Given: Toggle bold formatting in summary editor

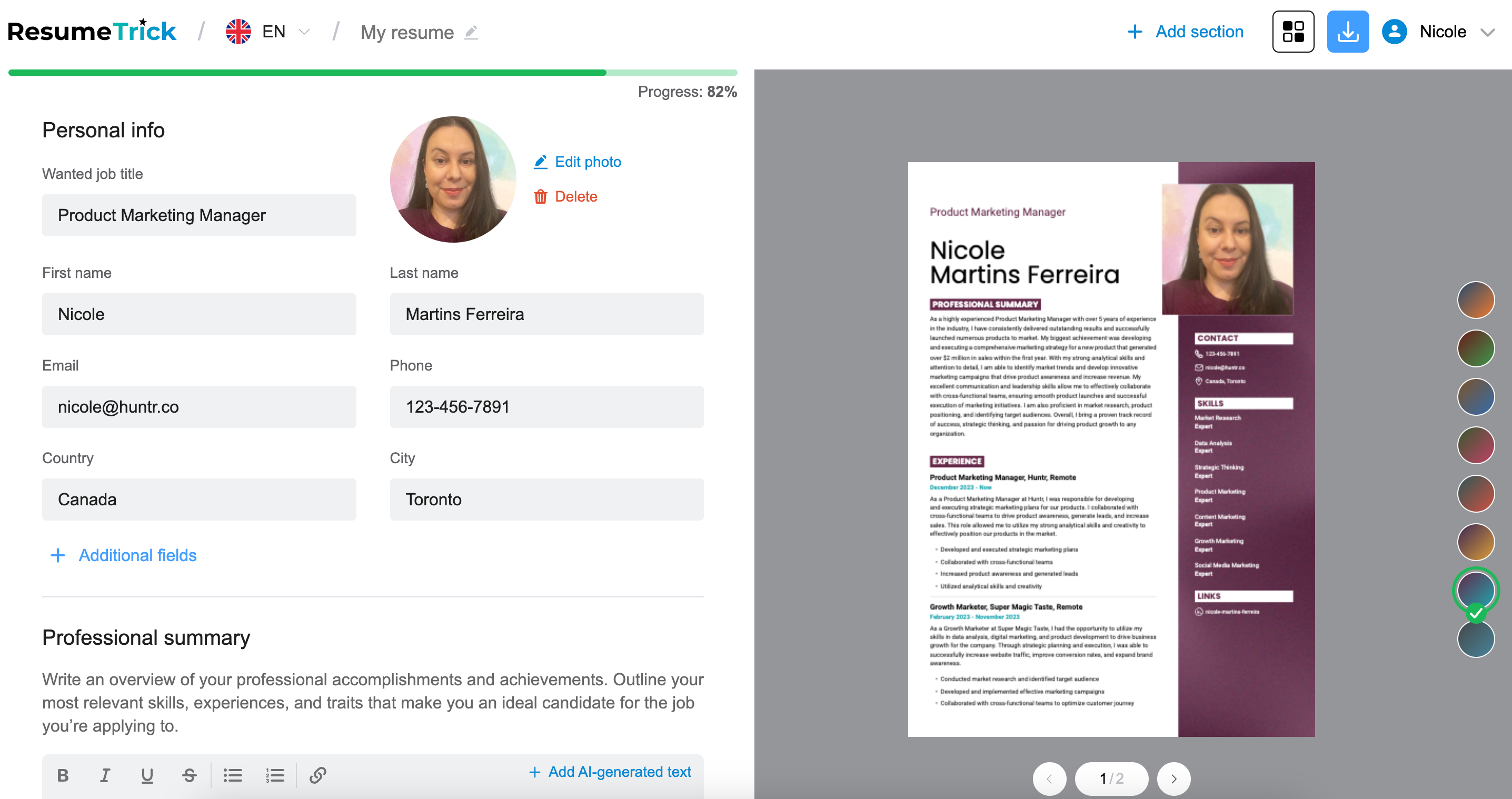Looking at the screenshot, I should coord(63,775).
